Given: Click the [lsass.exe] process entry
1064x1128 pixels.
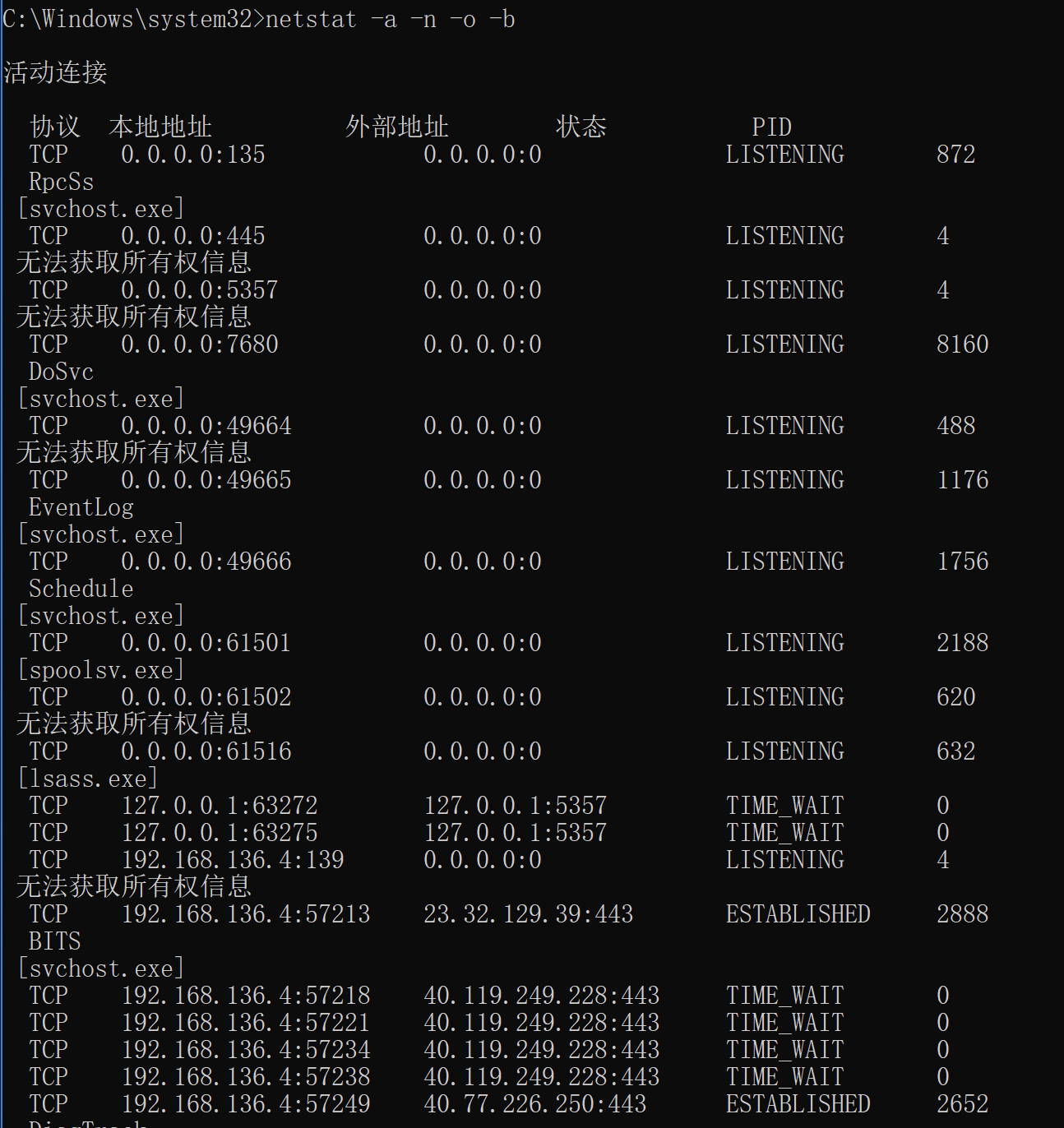Looking at the screenshot, I should click(87, 779).
